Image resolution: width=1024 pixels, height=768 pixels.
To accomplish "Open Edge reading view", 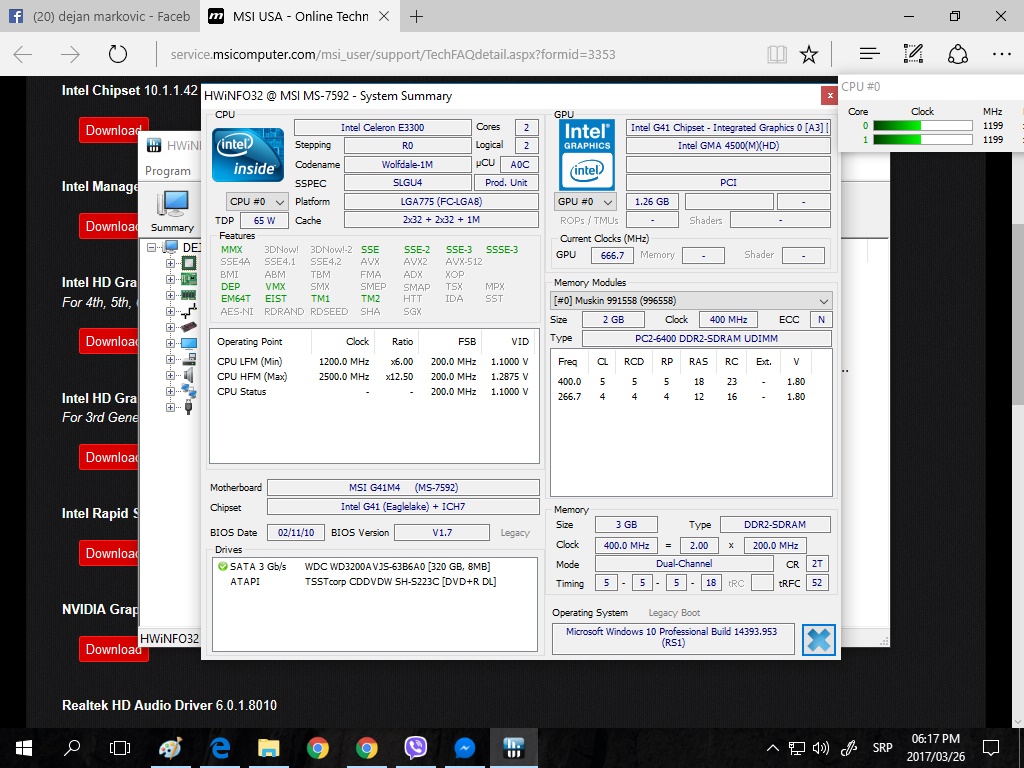I will (x=776, y=54).
